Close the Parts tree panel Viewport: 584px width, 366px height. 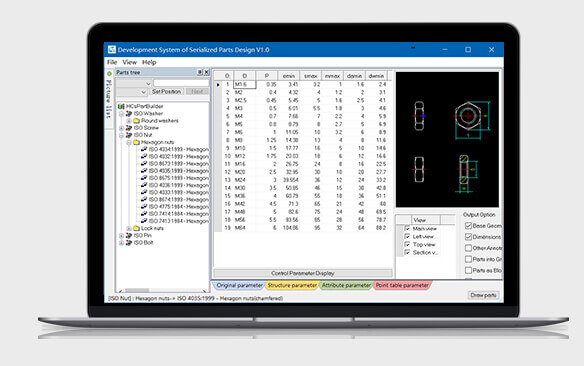point(206,72)
